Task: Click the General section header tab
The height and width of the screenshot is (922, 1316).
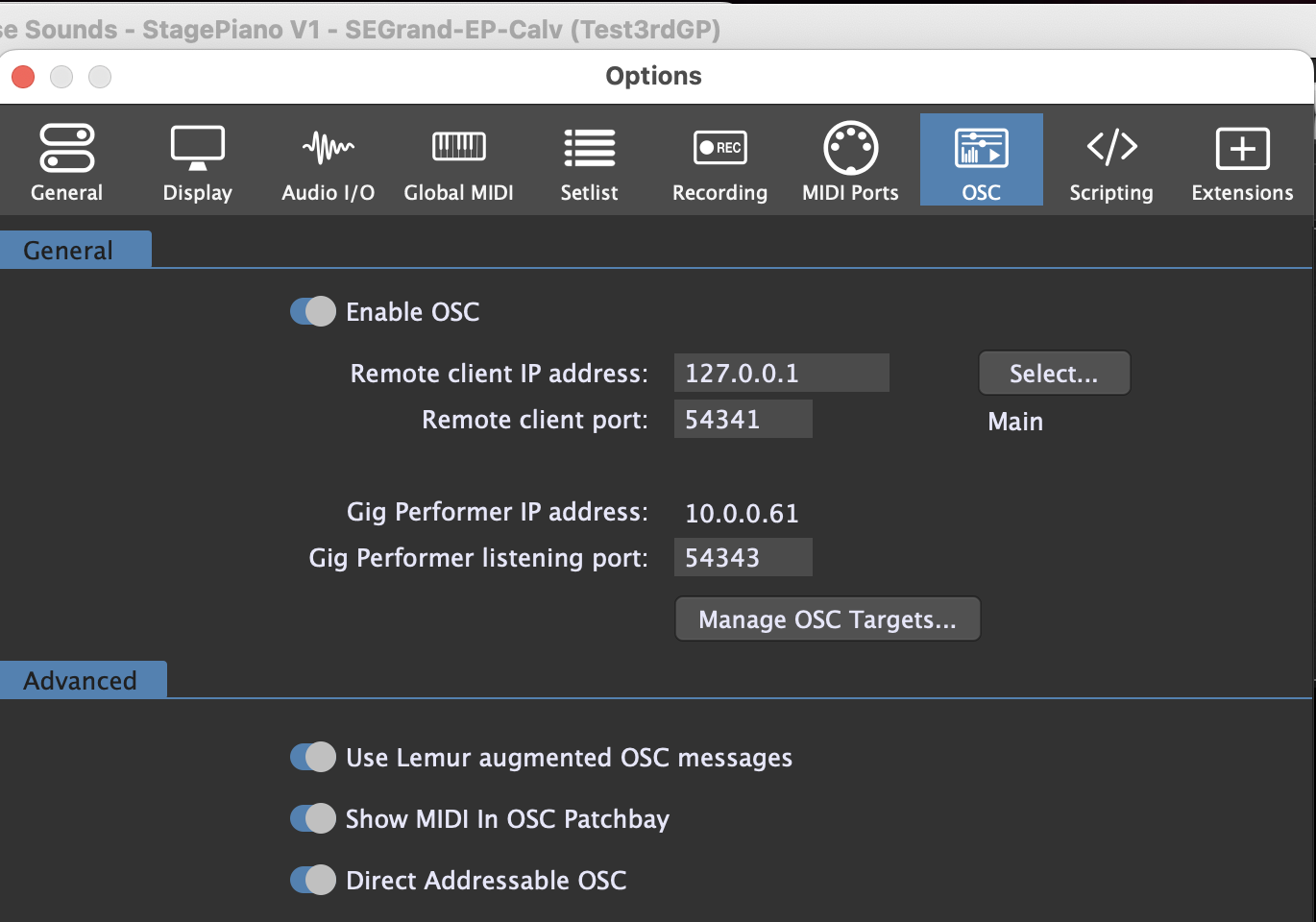Action: [69, 250]
